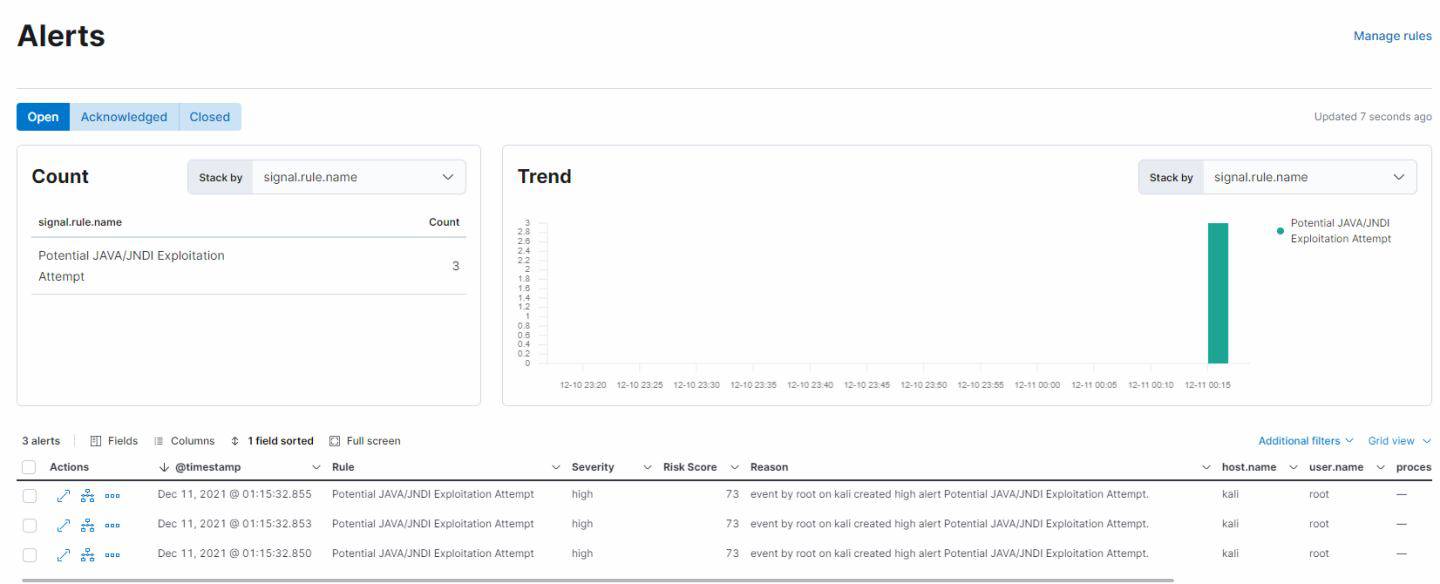Select the checkbox for the 01:15:32.850 alert
The image size is (1440, 584).
tap(29, 553)
